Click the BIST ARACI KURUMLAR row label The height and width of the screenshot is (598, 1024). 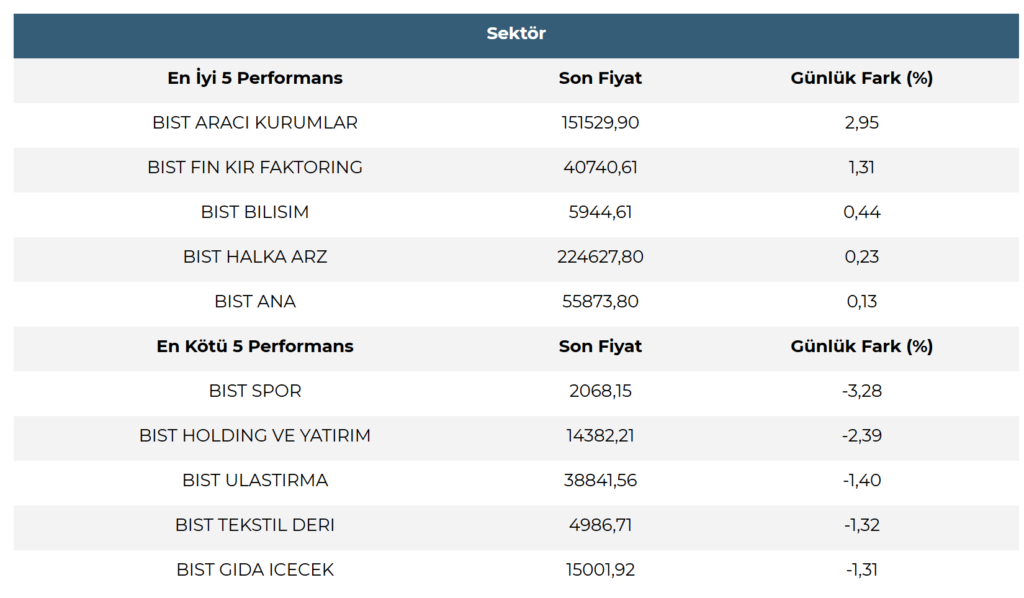click(x=255, y=123)
